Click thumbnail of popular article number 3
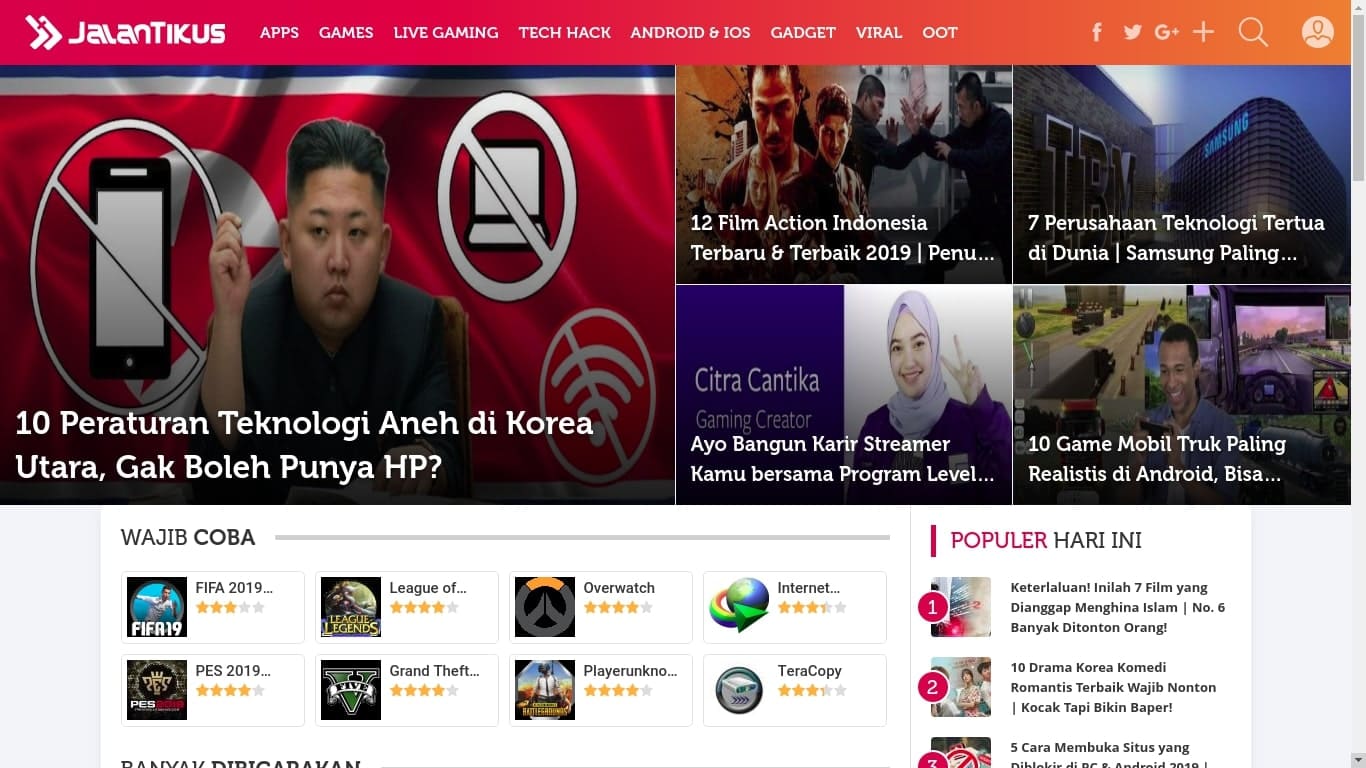 point(961,752)
